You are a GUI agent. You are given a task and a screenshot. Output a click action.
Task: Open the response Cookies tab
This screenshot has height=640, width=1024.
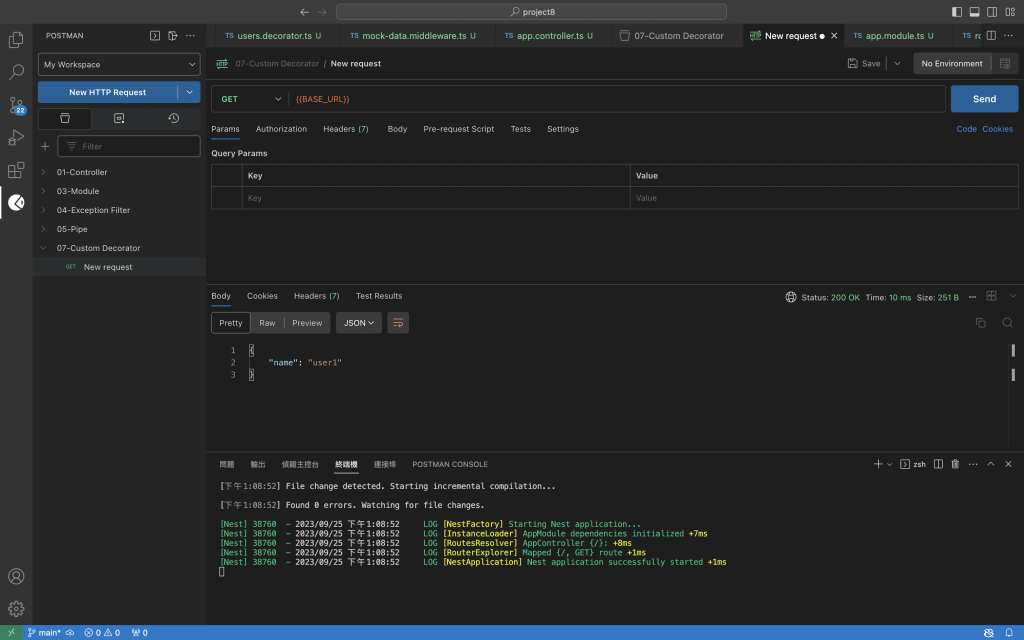click(x=262, y=296)
